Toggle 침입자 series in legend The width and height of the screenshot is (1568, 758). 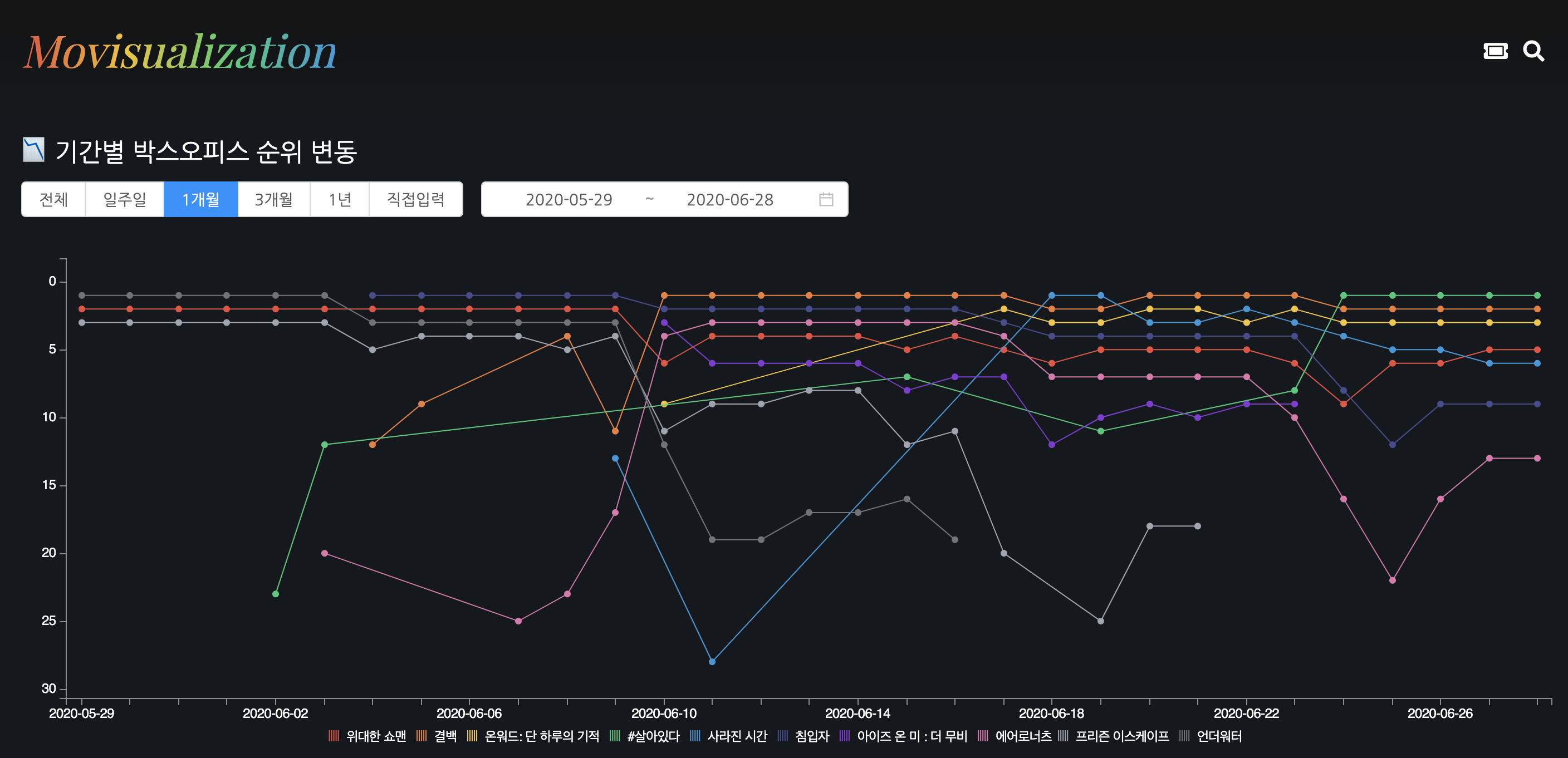[811, 736]
